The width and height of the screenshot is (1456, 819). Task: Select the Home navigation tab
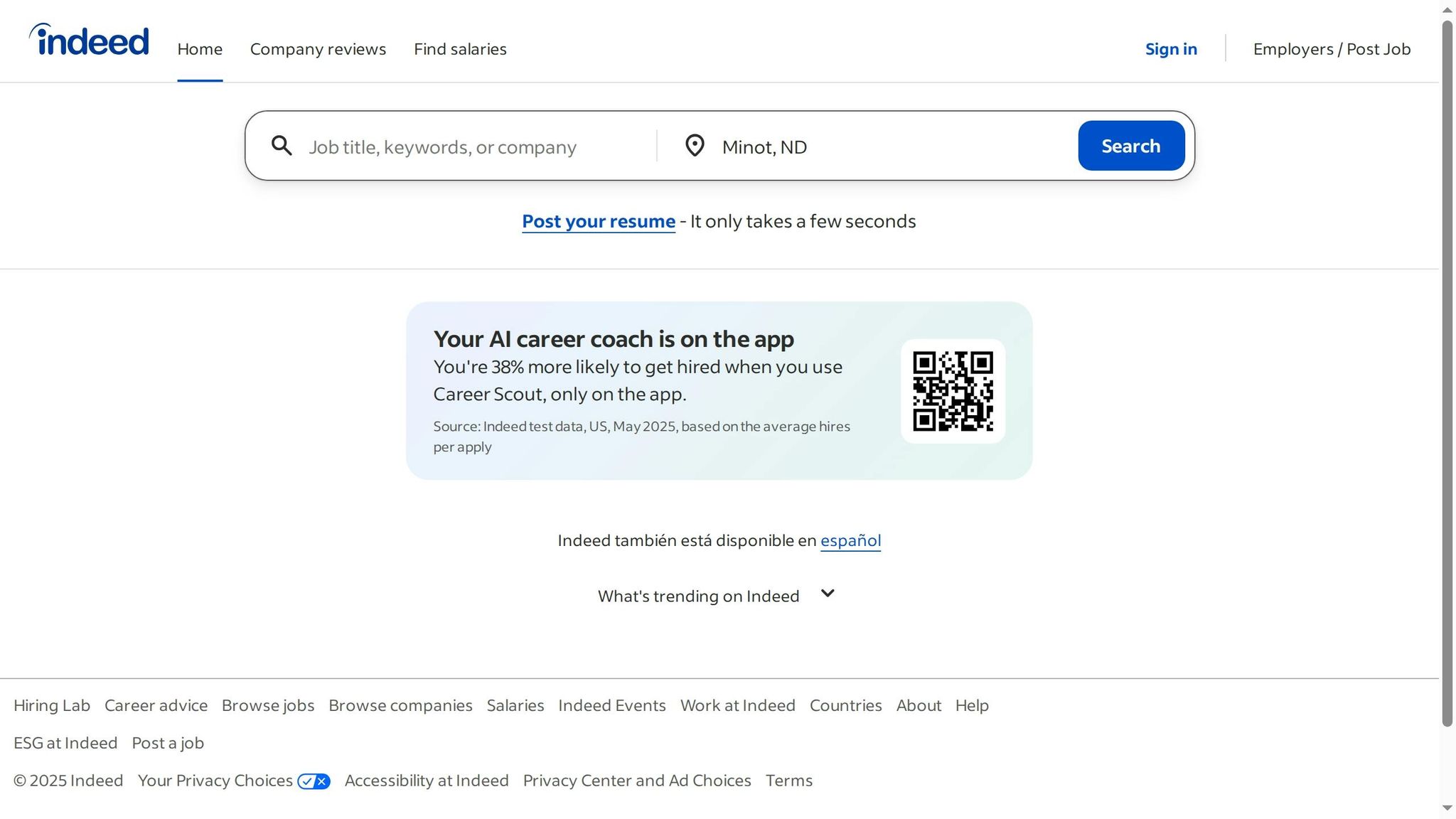(x=200, y=49)
